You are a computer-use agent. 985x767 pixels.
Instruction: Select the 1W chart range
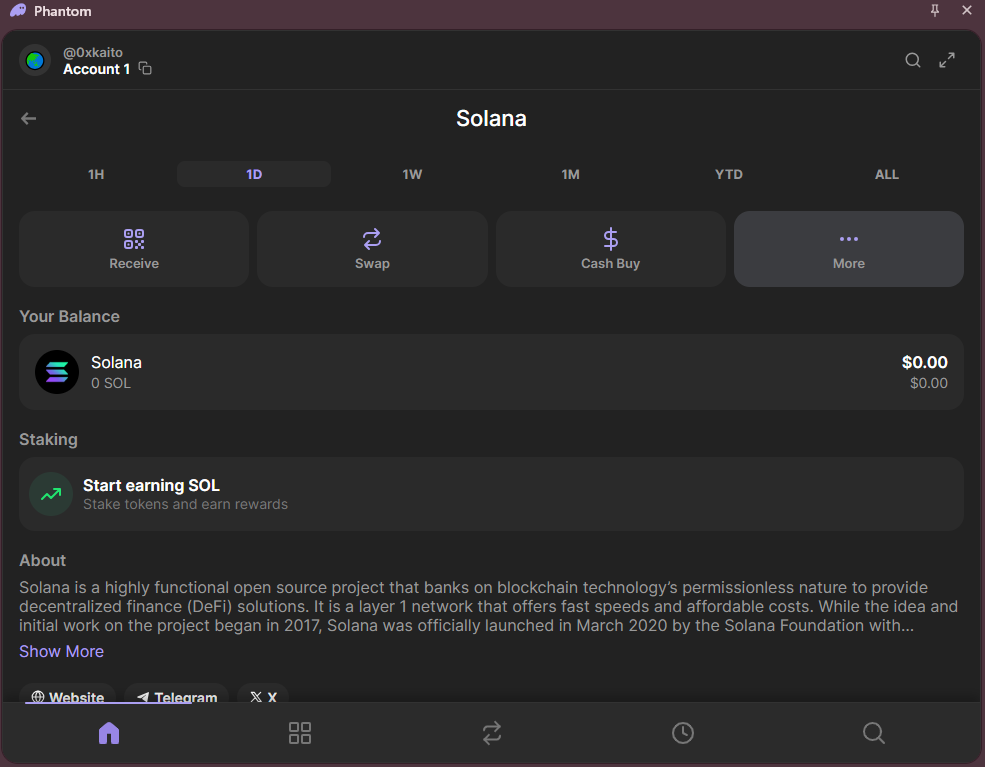412,174
